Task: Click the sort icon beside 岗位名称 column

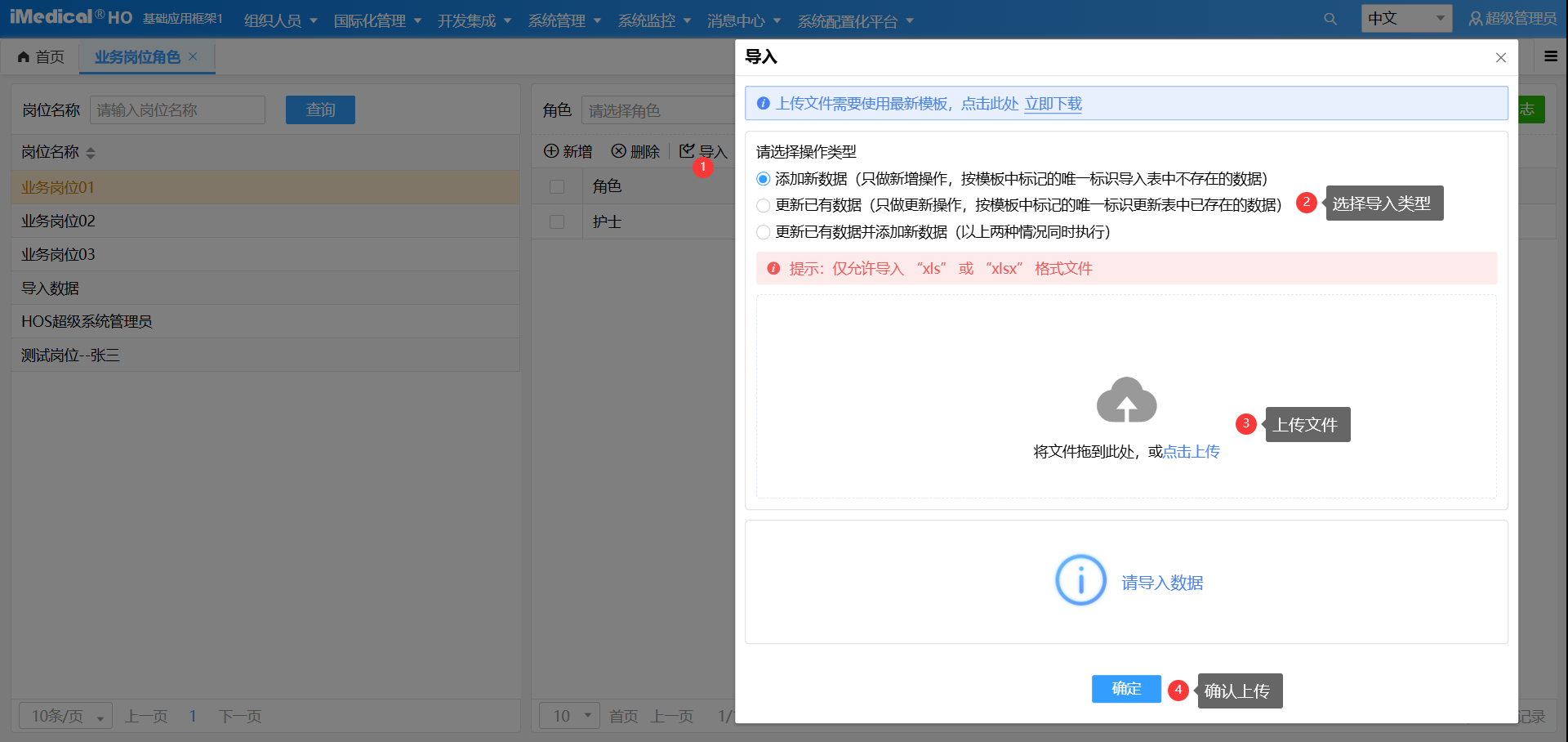Action: pos(91,153)
